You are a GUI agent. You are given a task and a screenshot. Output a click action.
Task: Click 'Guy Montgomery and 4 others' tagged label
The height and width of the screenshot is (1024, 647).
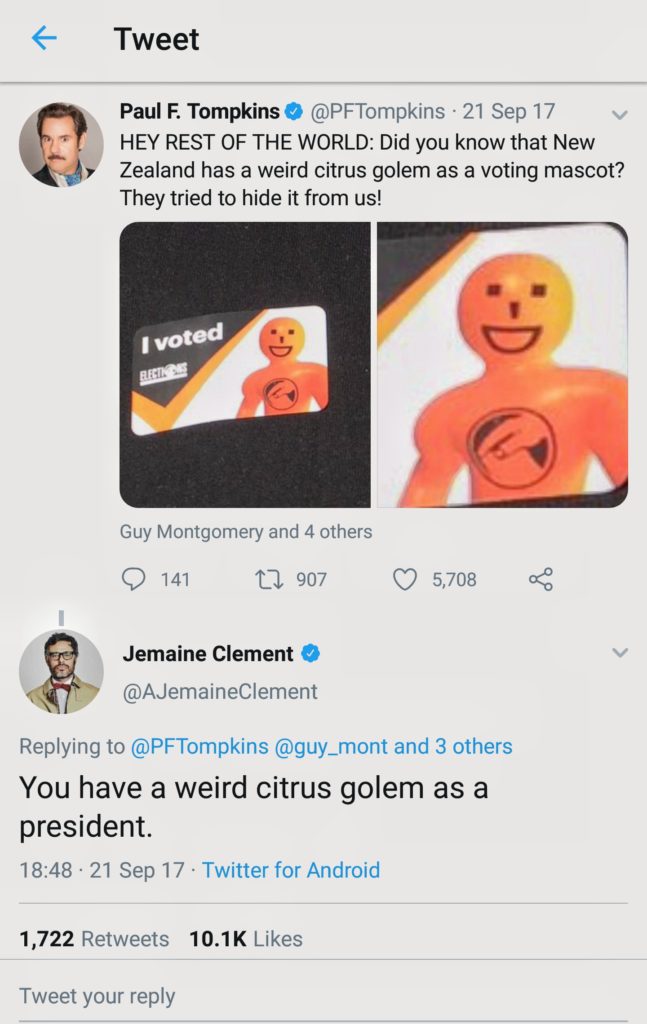245,532
